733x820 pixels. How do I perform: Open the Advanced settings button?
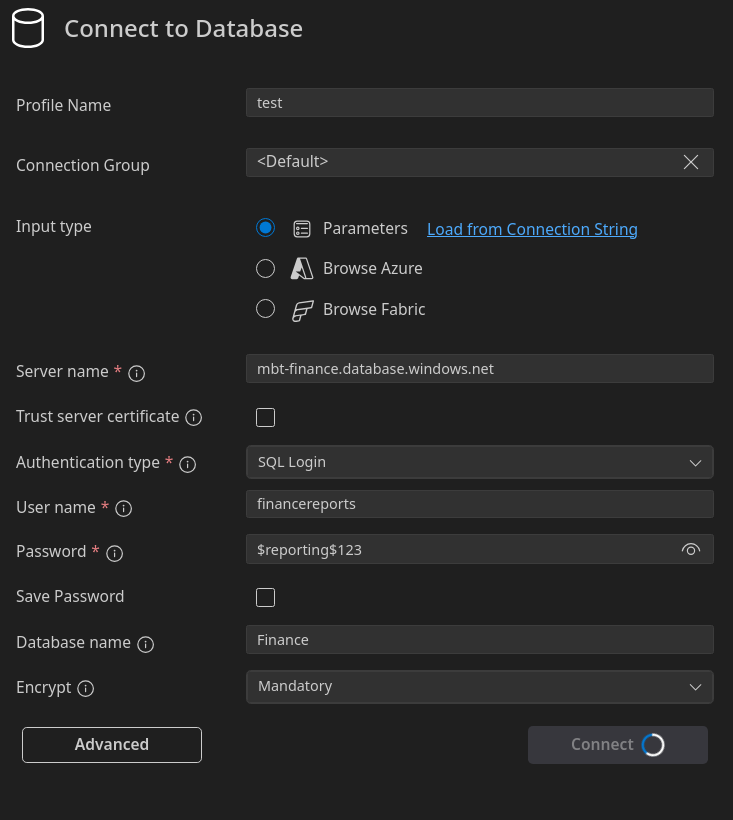112,745
